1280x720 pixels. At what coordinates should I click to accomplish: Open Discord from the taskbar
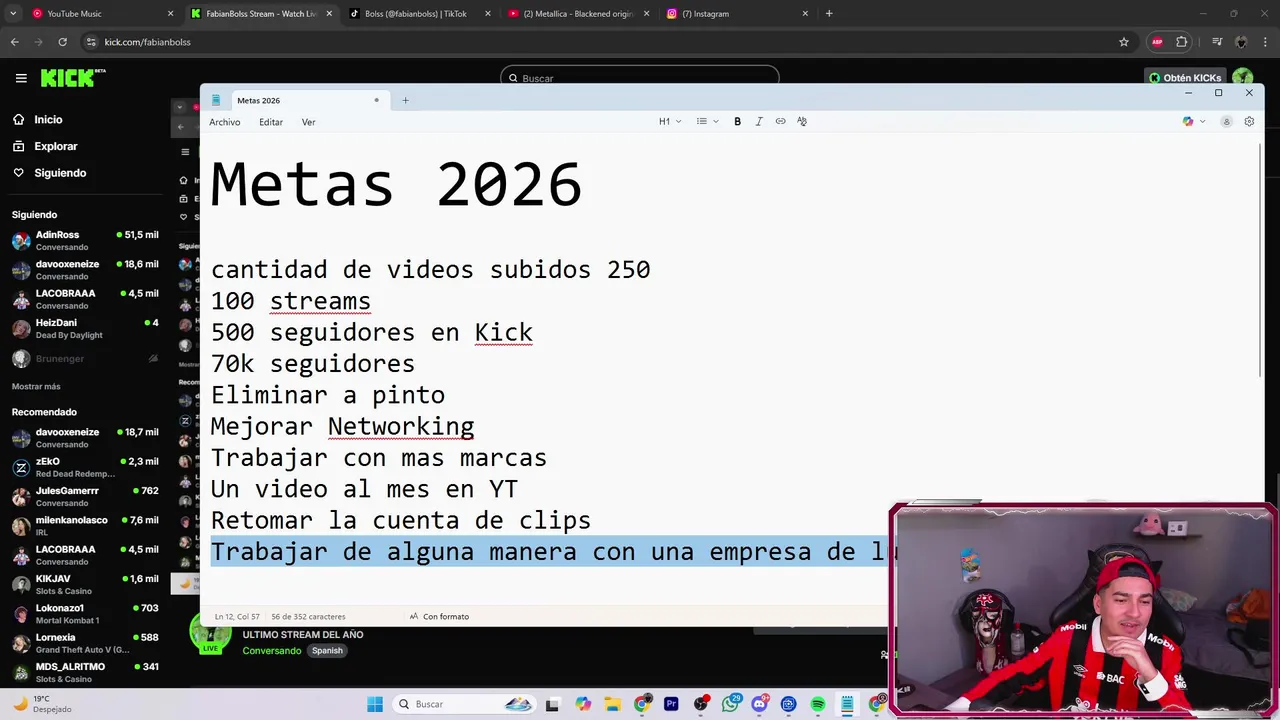tap(759, 704)
